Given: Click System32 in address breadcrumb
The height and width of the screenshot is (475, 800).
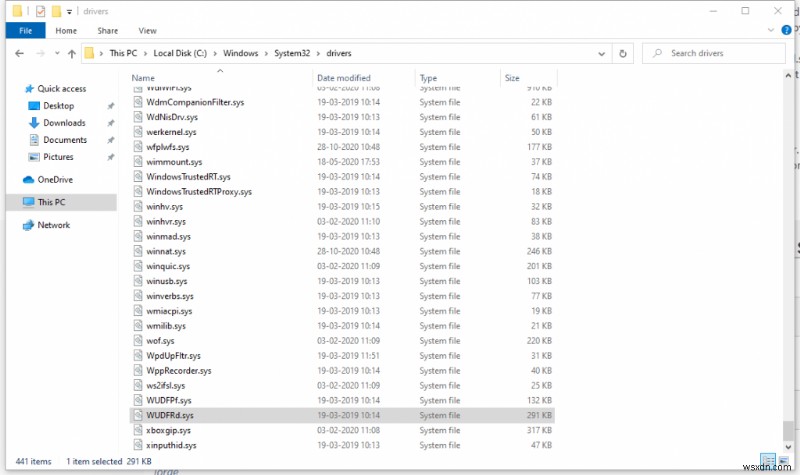Looking at the screenshot, I should click(292, 53).
